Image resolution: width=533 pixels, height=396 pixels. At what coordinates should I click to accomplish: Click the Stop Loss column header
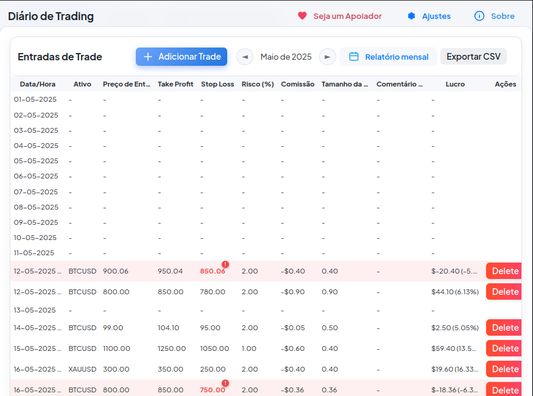(x=217, y=84)
